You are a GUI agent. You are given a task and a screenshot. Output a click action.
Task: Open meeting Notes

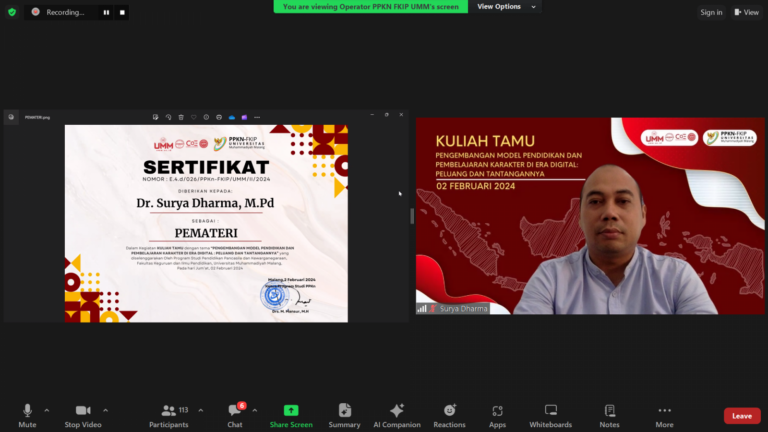(x=609, y=415)
